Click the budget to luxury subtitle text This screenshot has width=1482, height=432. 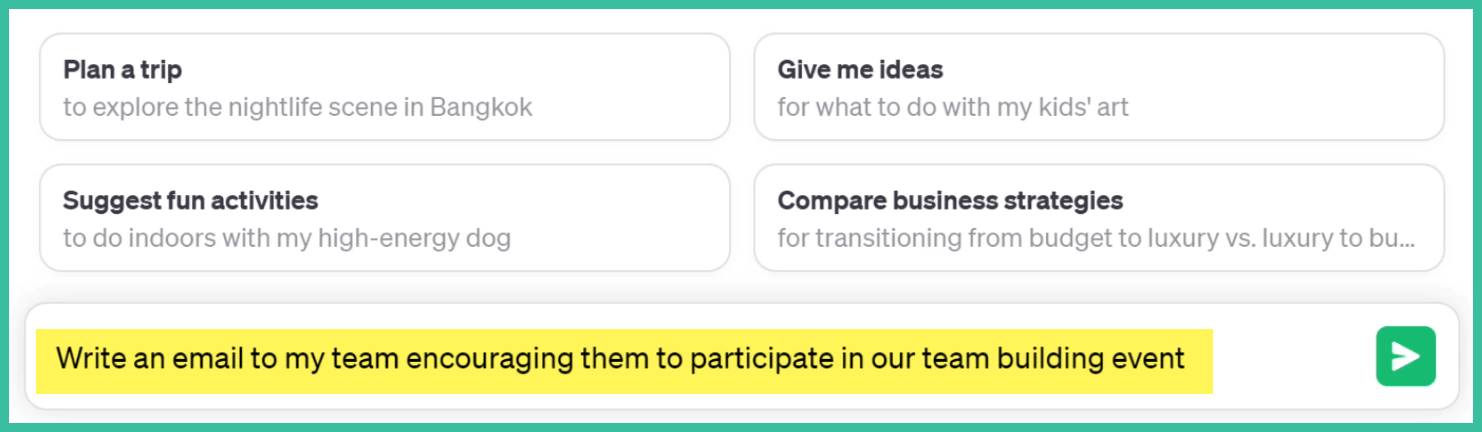tap(1095, 238)
